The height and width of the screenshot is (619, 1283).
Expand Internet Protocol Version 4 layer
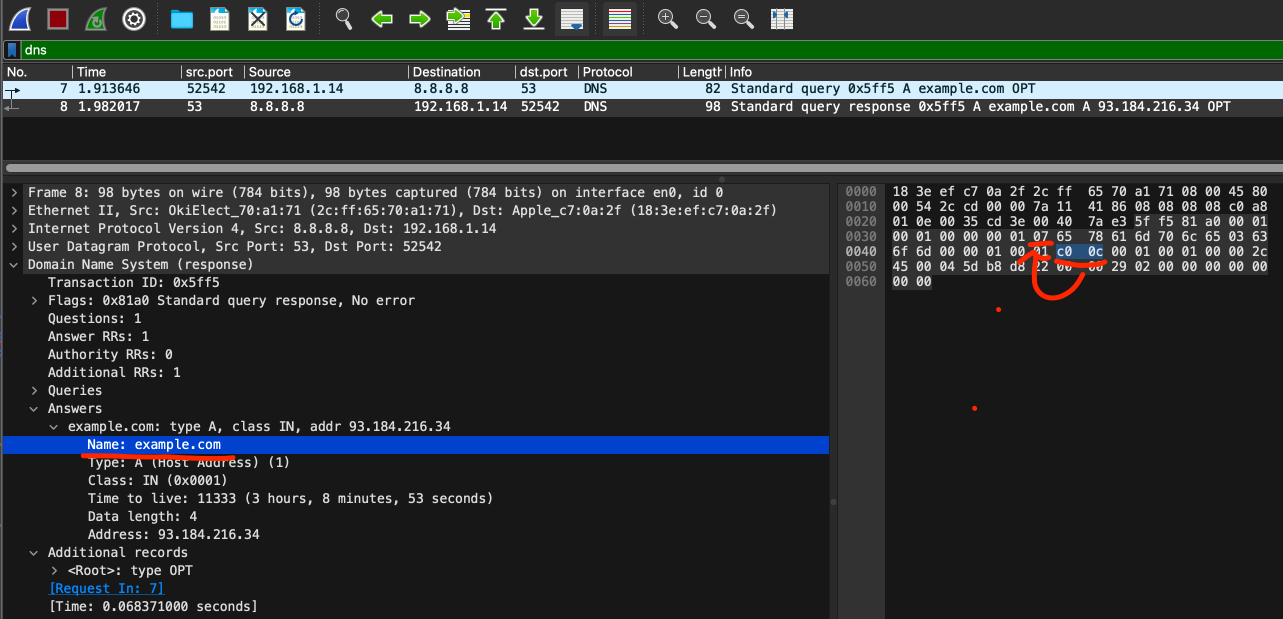coord(14,228)
